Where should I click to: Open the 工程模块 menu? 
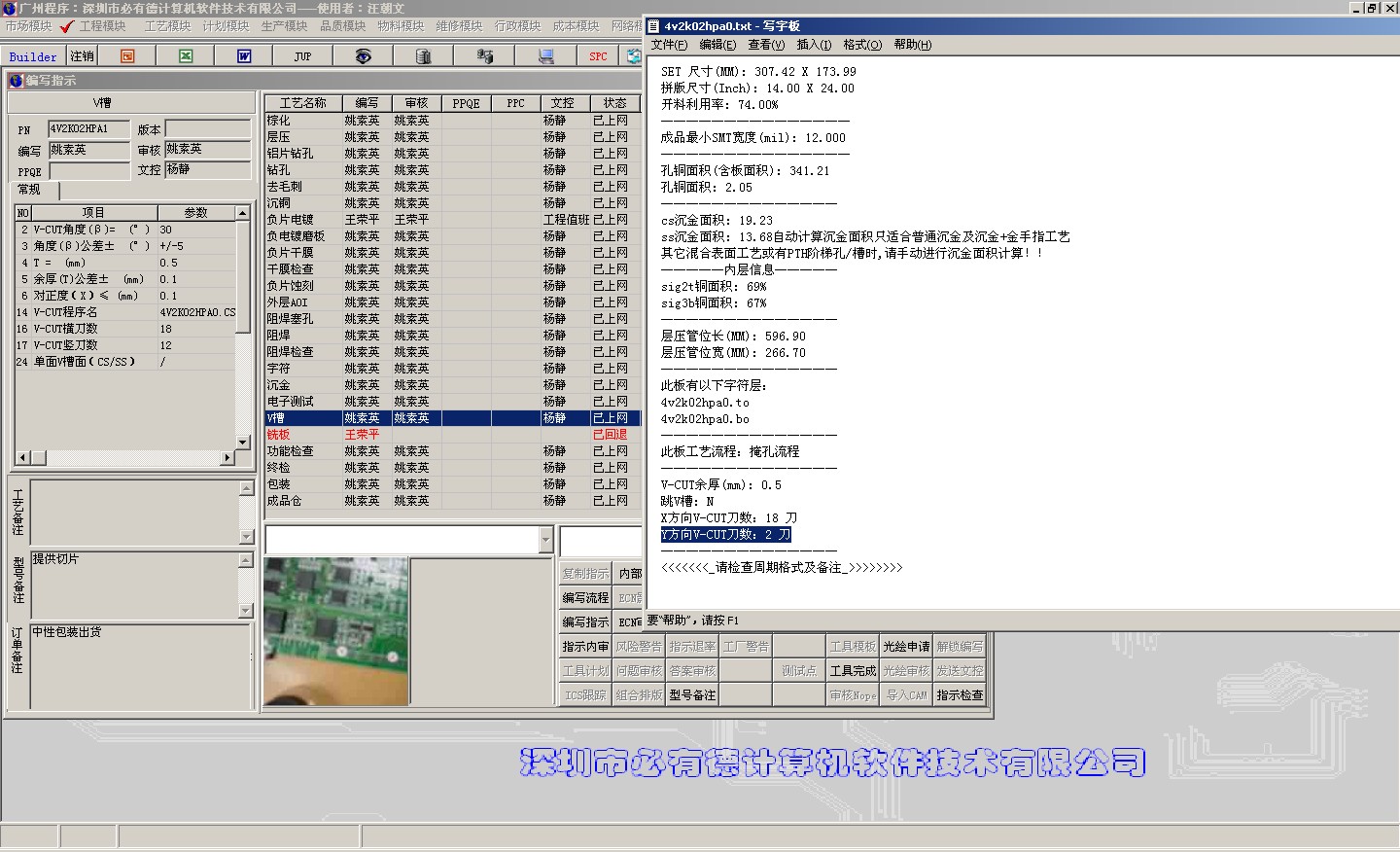[102, 26]
